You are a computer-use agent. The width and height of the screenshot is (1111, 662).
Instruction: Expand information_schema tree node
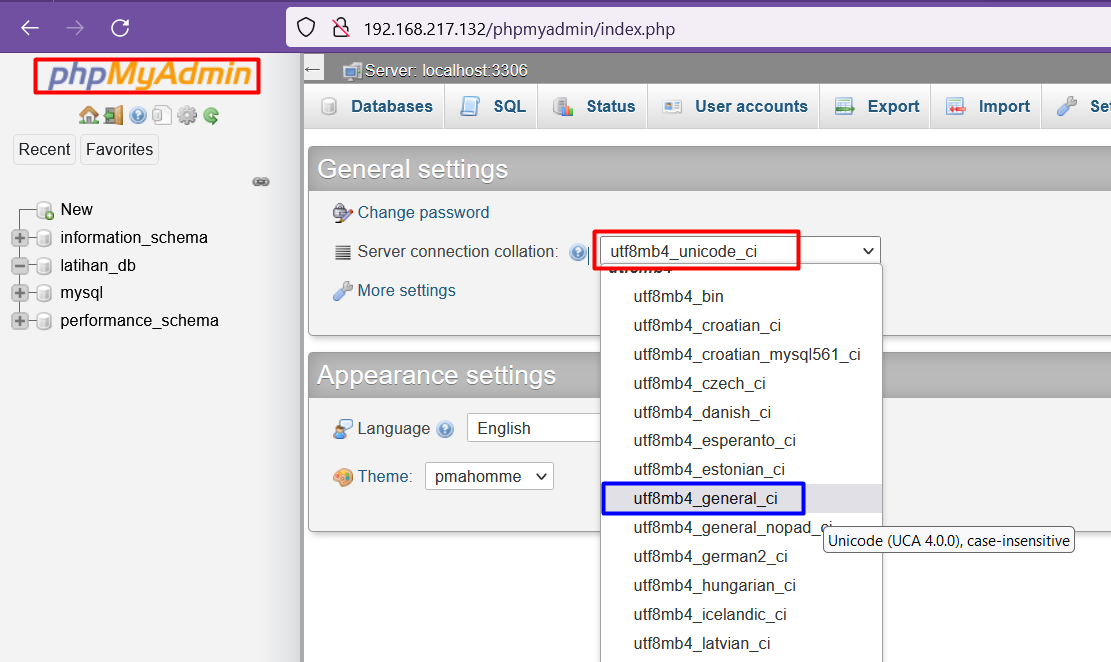[20, 237]
